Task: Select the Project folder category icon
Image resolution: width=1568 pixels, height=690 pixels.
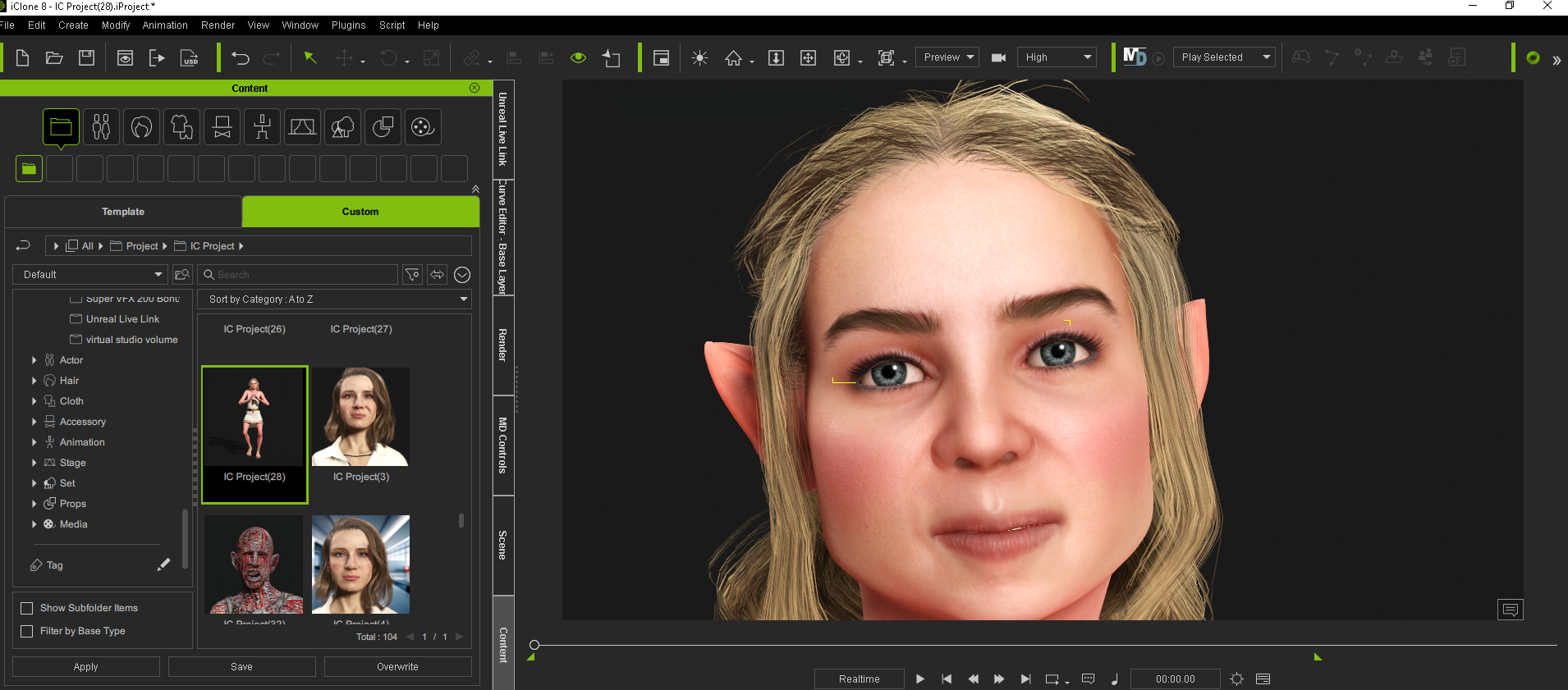Action: pyautogui.click(x=61, y=127)
